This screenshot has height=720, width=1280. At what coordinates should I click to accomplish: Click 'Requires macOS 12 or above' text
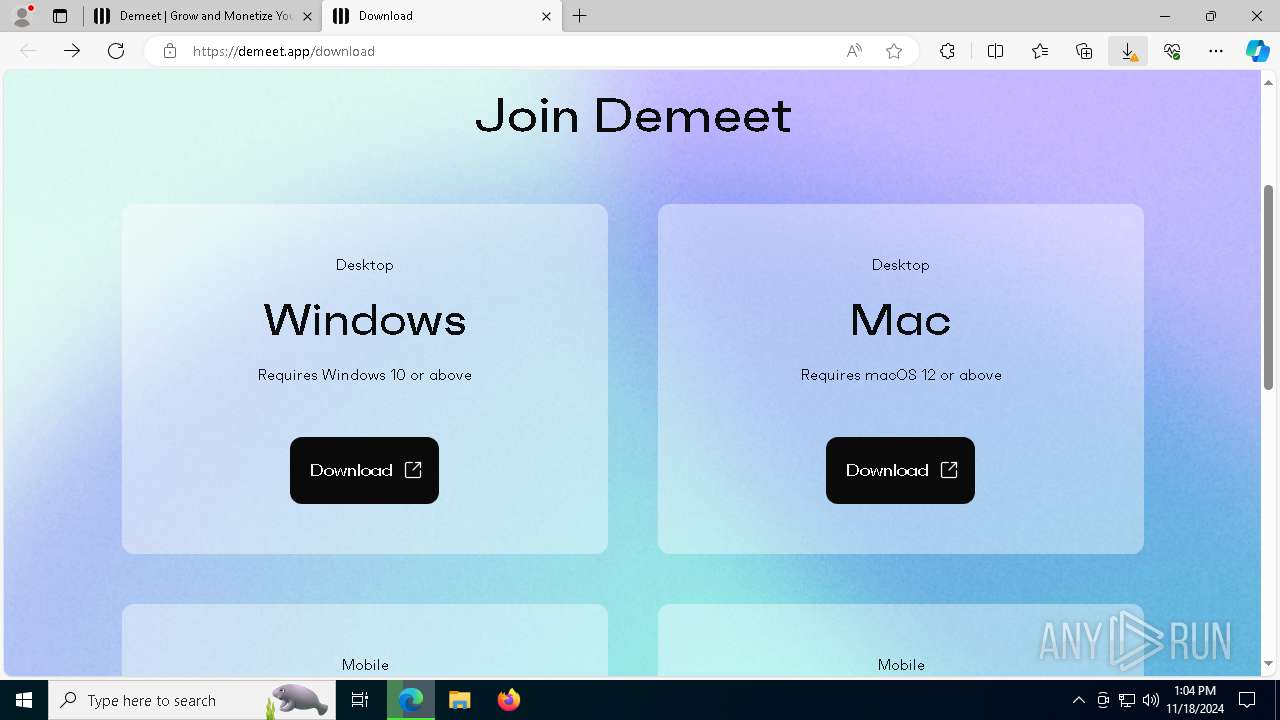[x=901, y=375]
